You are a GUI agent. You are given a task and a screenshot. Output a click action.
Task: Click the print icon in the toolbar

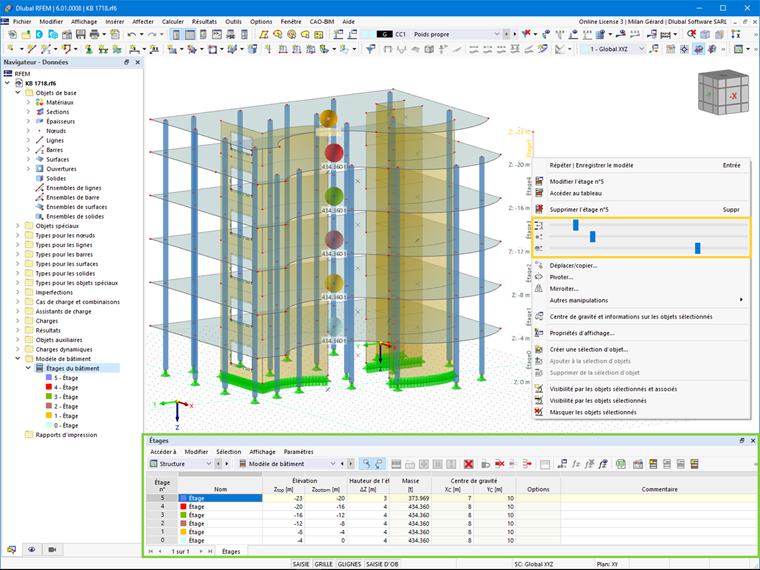pyautogui.click(x=95, y=34)
